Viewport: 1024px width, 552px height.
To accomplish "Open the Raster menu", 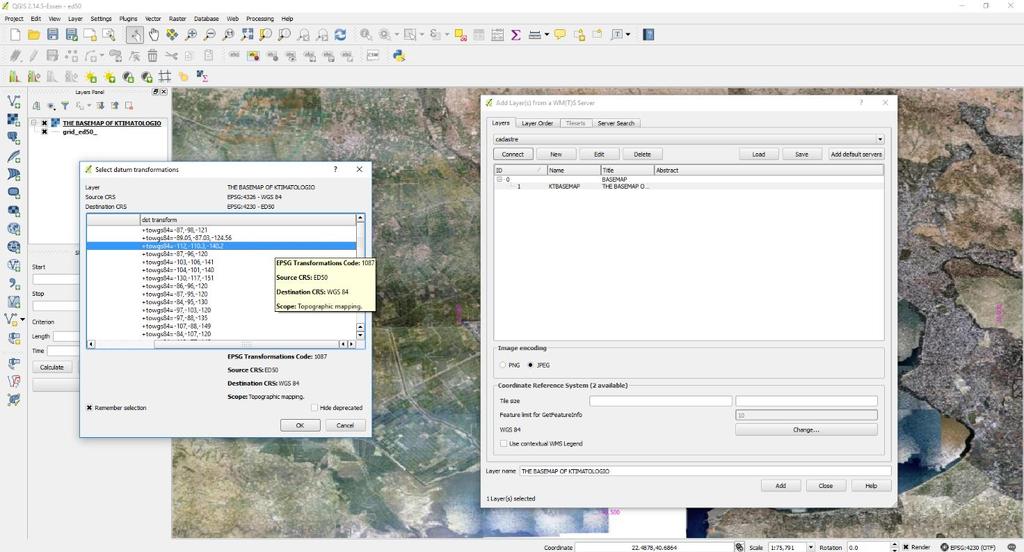I will 178,19.
